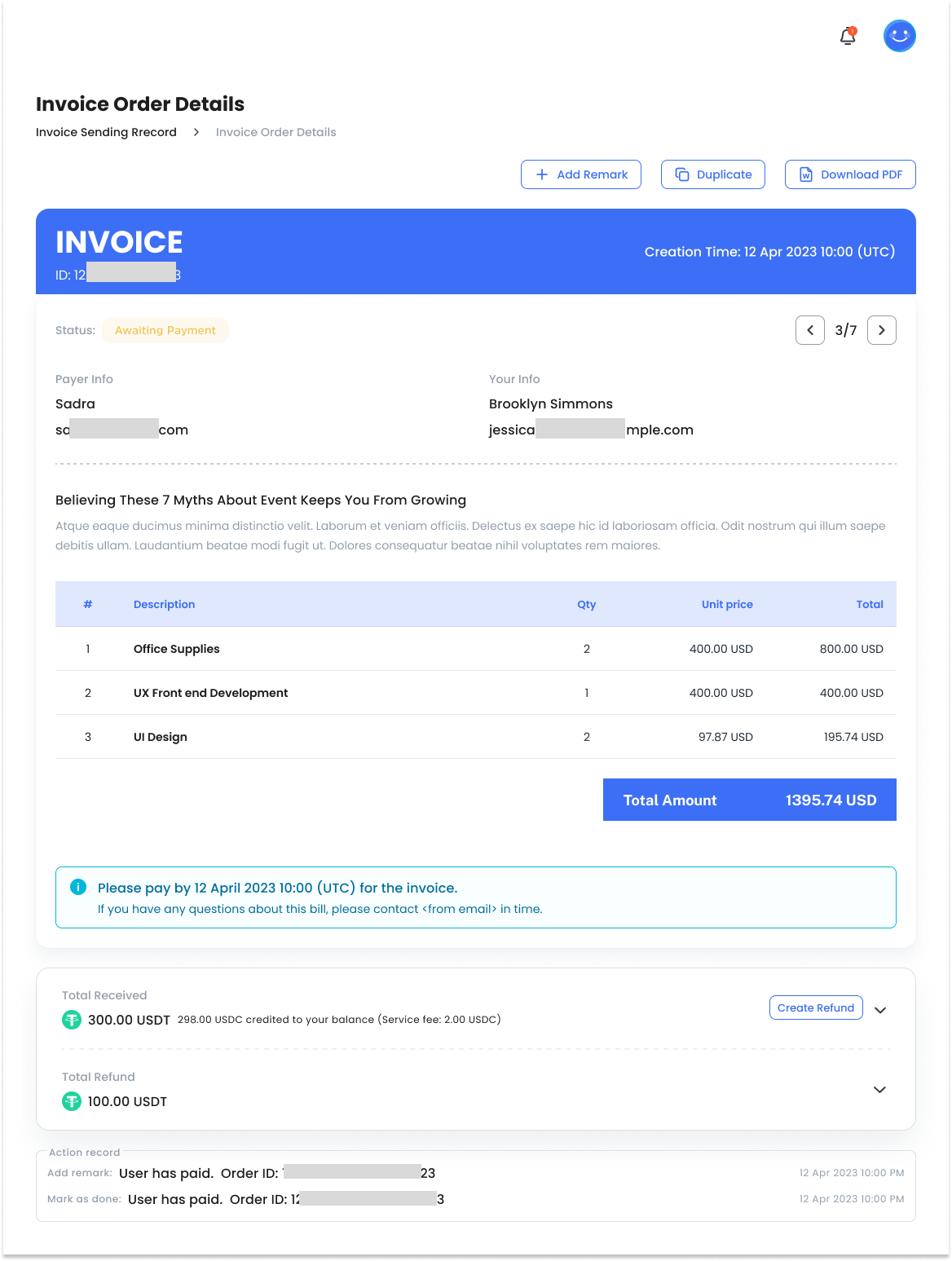Click the plus icon in Add Remark

[542, 174]
